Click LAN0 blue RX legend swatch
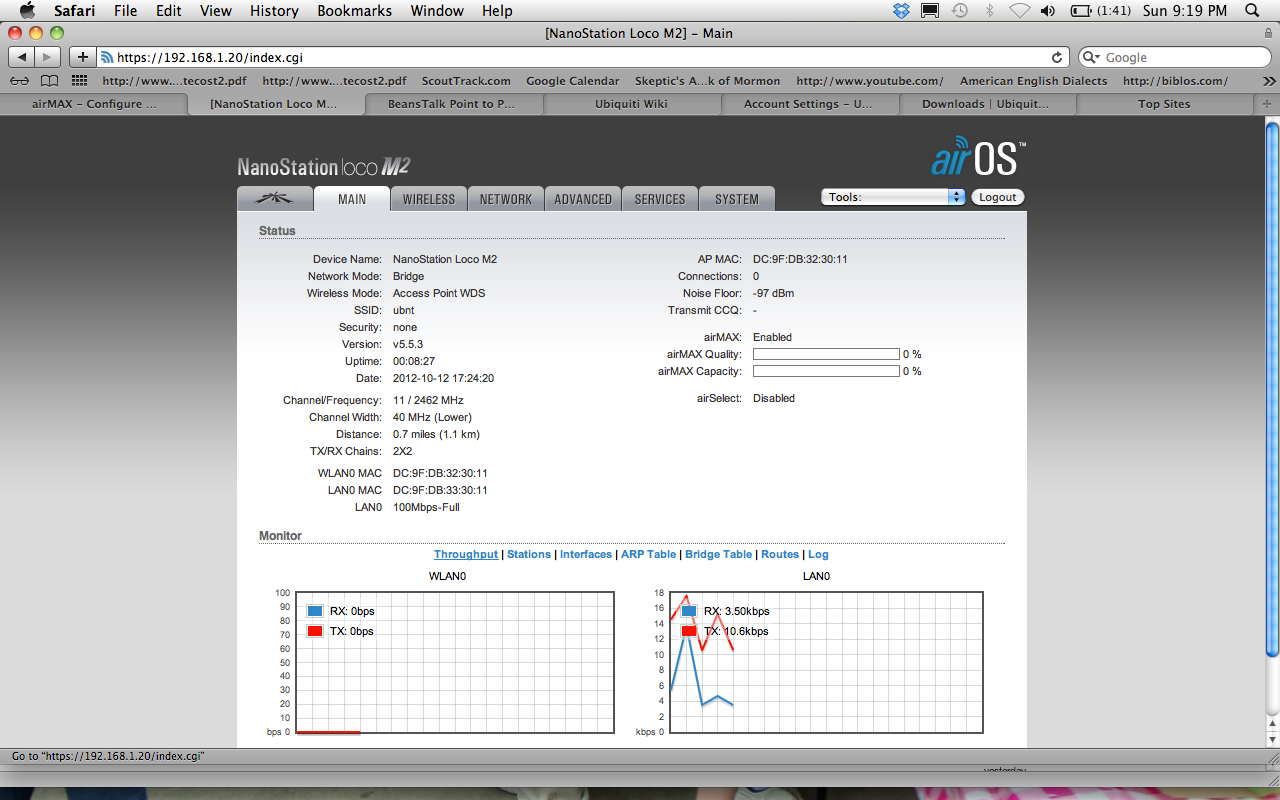The height and width of the screenshot is (800, 1280). tap(689, 611)
